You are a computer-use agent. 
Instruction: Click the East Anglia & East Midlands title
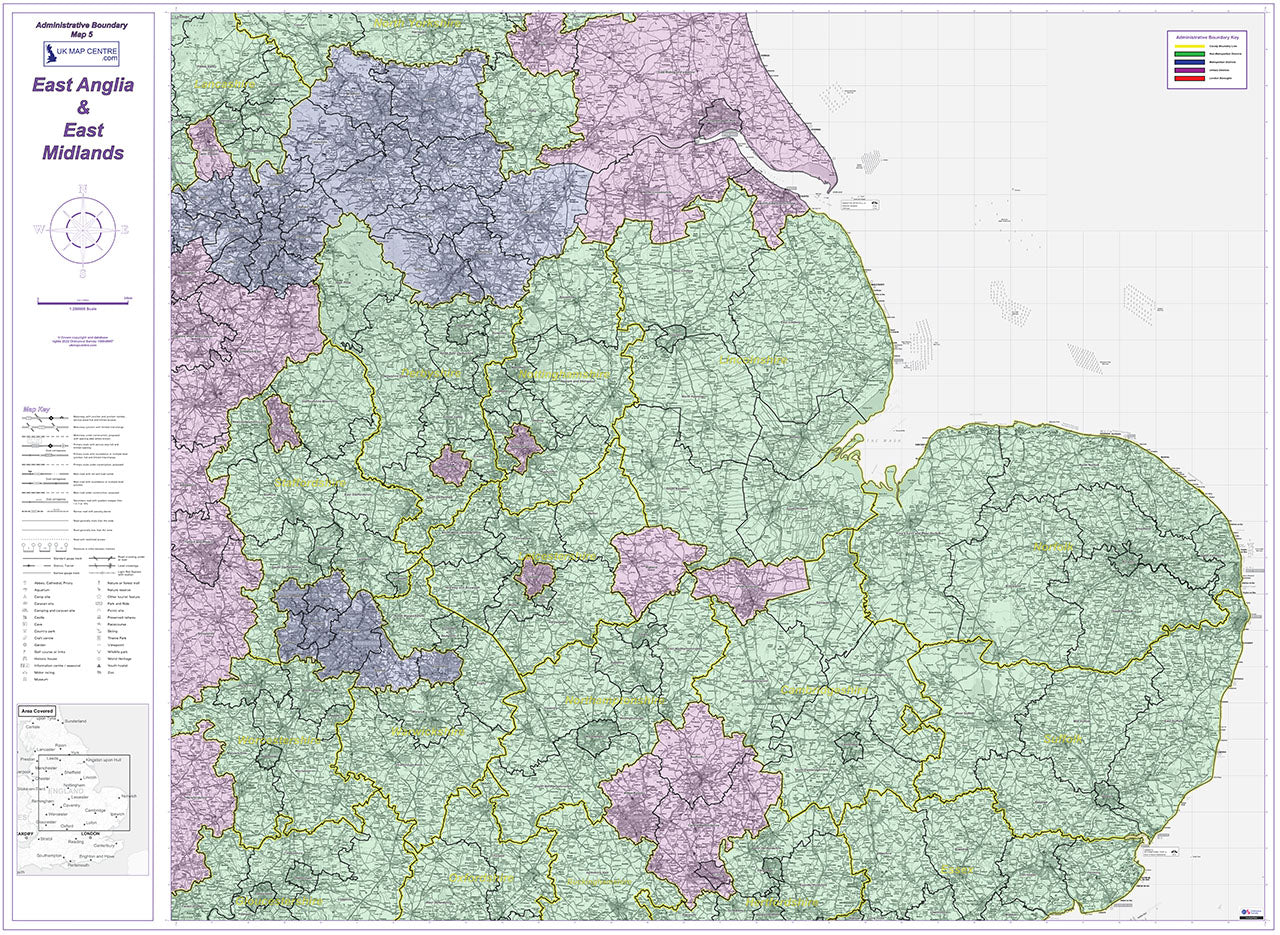pyautogui.click(x=83, y=118)
